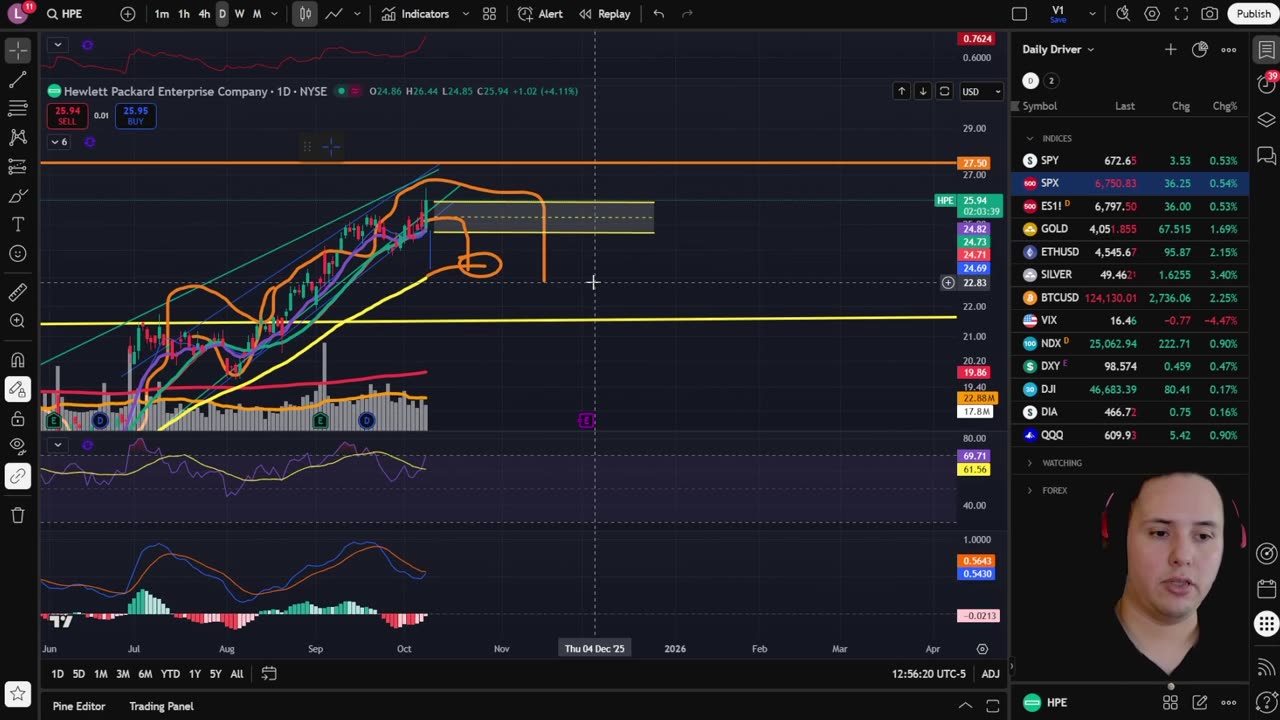Image resolution: width=1280 pixels, height=720 pixels.
Task: Take a chart snapshot with camera
Action: click(1210, 14)
